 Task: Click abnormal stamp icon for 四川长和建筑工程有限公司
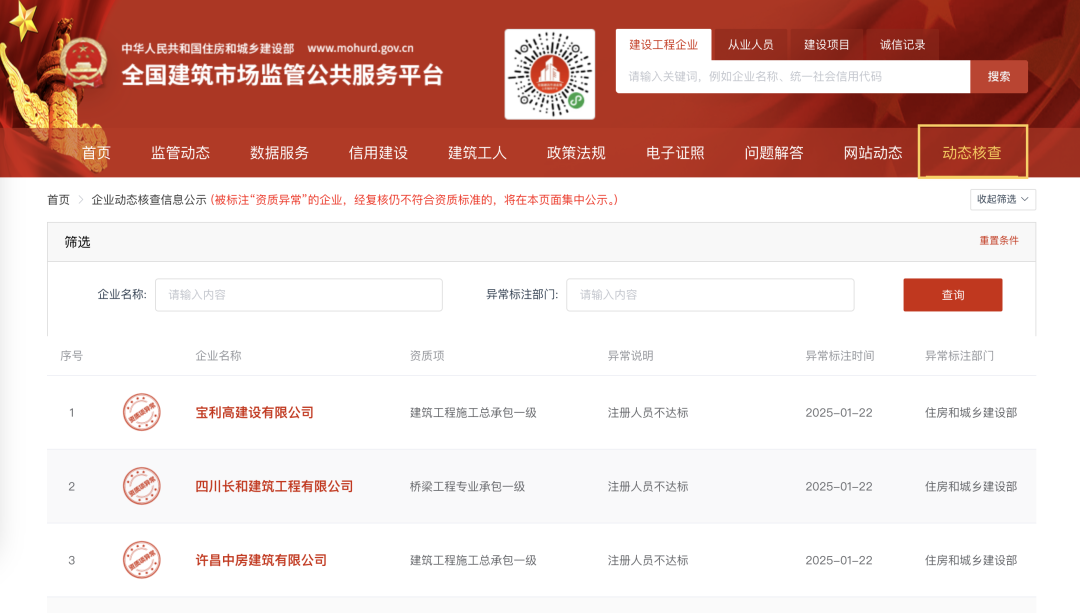tap(141, 486)
